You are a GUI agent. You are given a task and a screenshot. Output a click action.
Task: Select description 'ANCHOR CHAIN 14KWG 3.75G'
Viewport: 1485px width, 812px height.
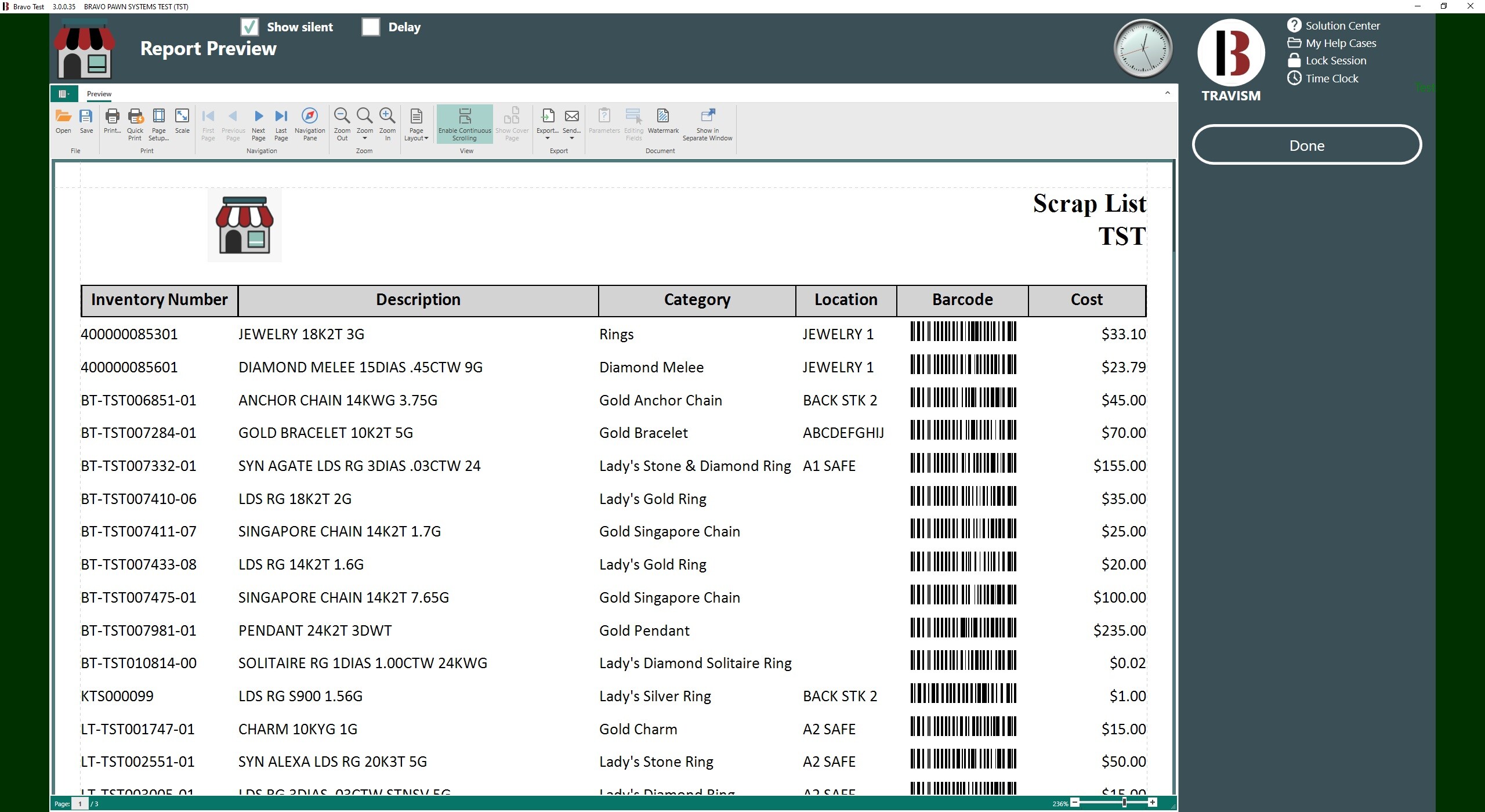(x=338, y=400)
